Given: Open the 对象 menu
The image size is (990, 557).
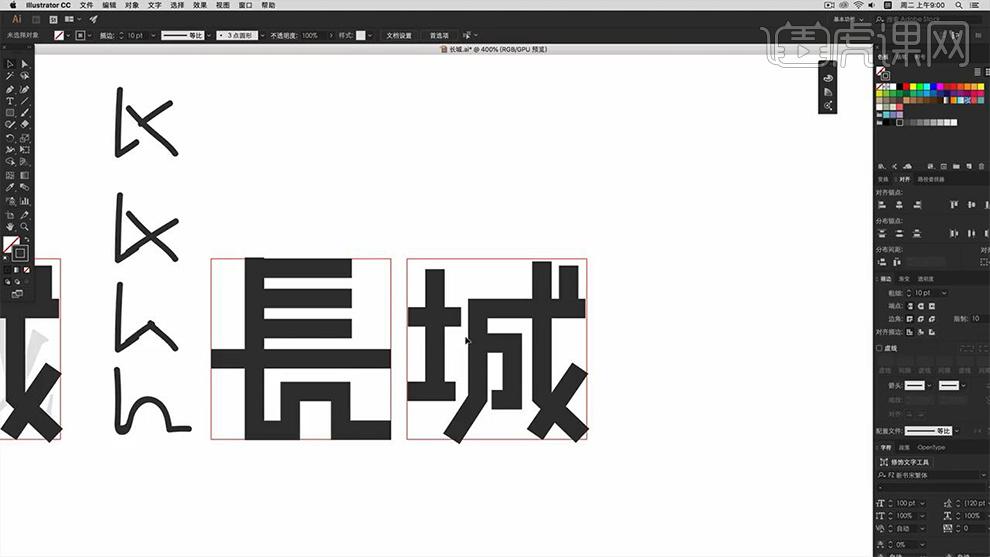Looking at the screenshot, I should tap(132, 5).
